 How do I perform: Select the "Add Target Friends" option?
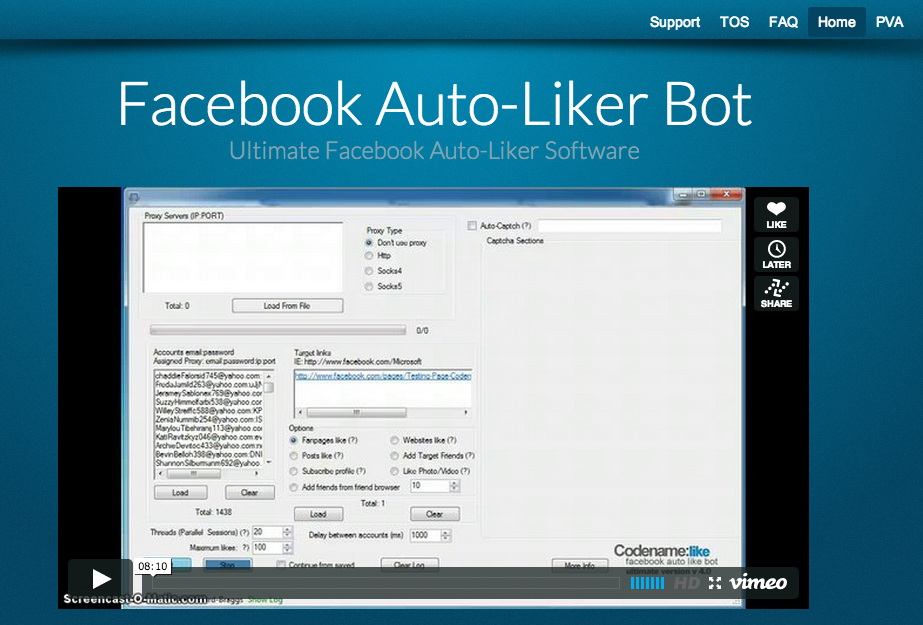[x=394, y=456]
